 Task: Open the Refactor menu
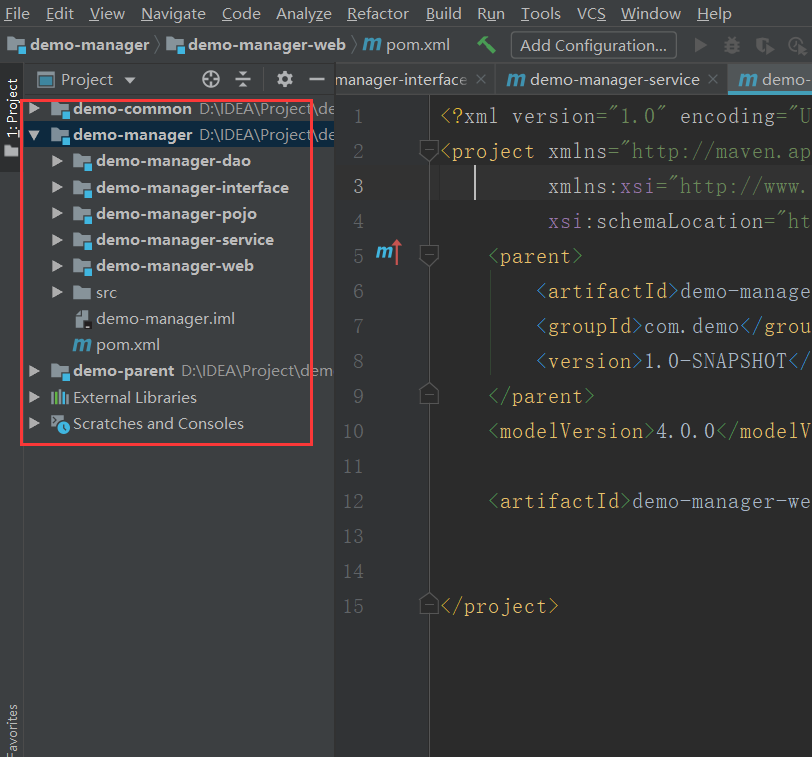pyautogui.click(x=378, y=13)
